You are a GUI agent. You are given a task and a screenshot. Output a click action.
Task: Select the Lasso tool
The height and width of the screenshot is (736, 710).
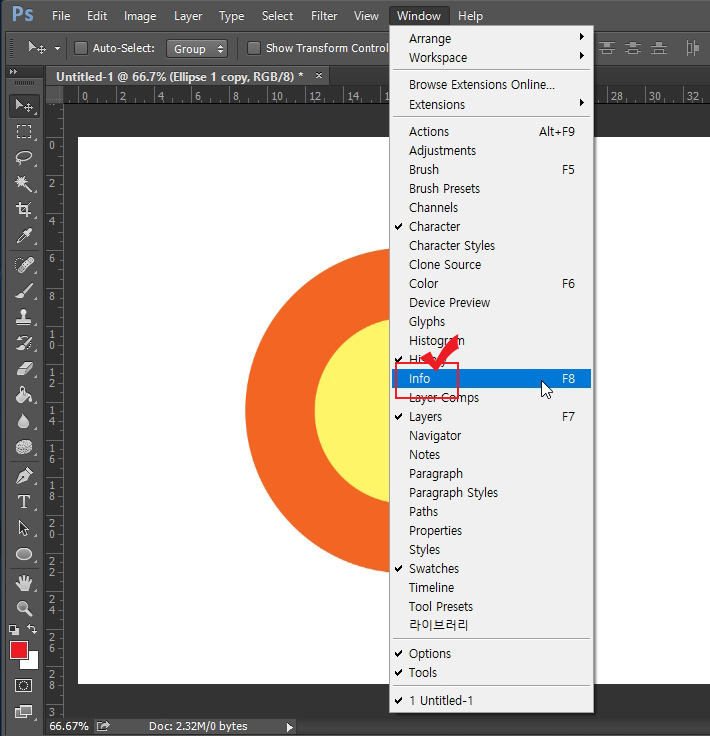24,157
